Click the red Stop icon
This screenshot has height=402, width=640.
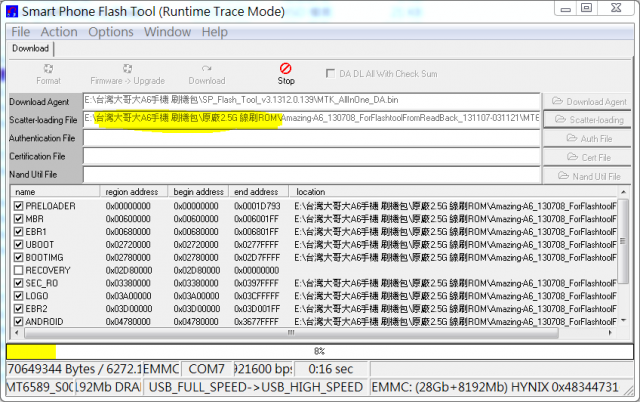point(286,68)
